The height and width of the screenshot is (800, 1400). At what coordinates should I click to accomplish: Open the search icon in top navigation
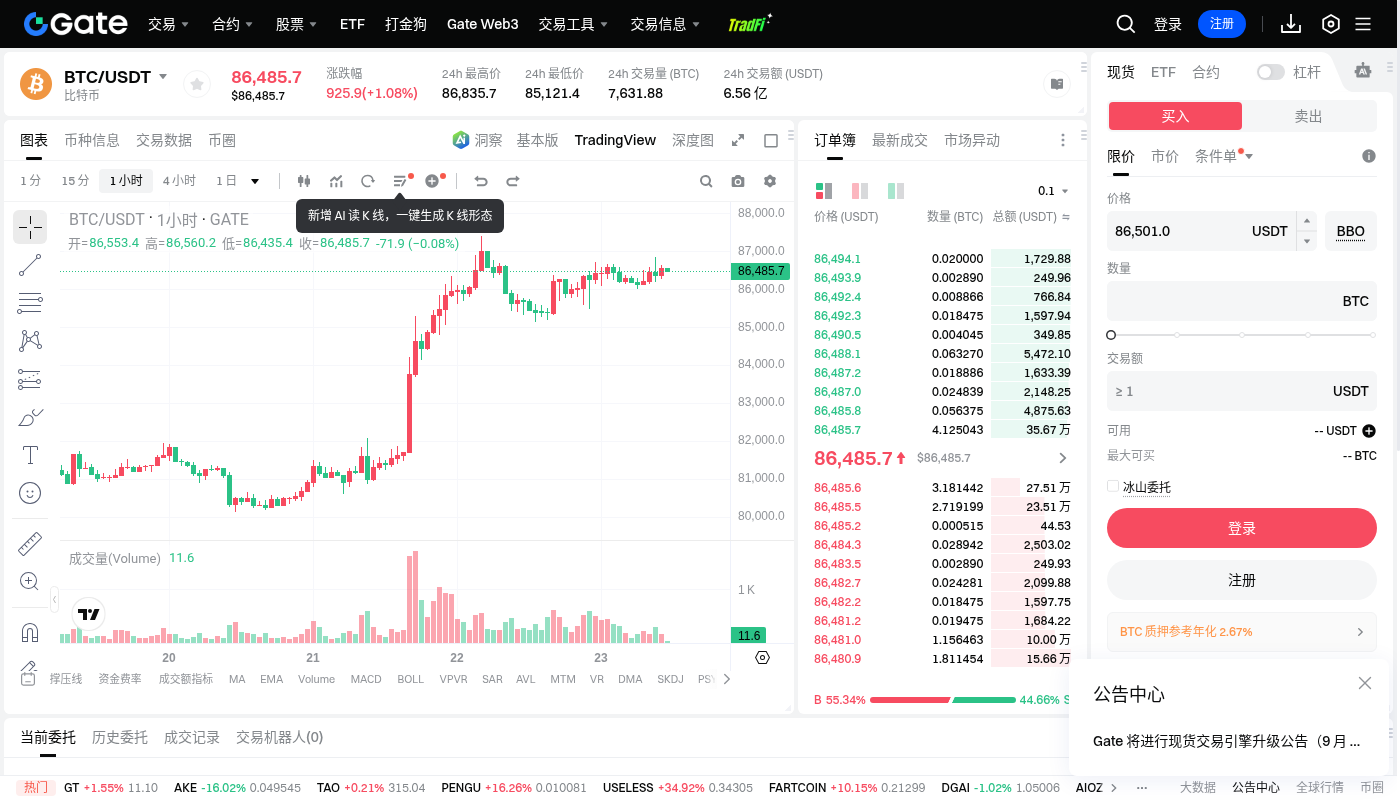(x=1126, y=24)
